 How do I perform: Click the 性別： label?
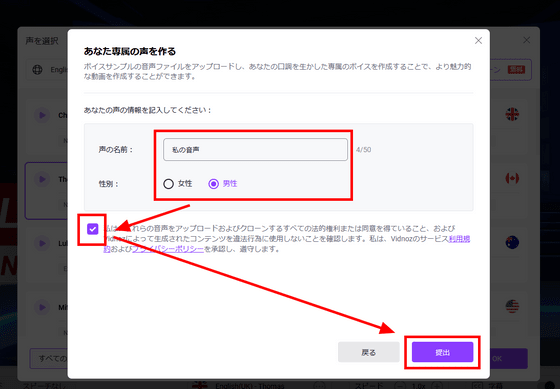pyautogui.click(x=109, y=184)
